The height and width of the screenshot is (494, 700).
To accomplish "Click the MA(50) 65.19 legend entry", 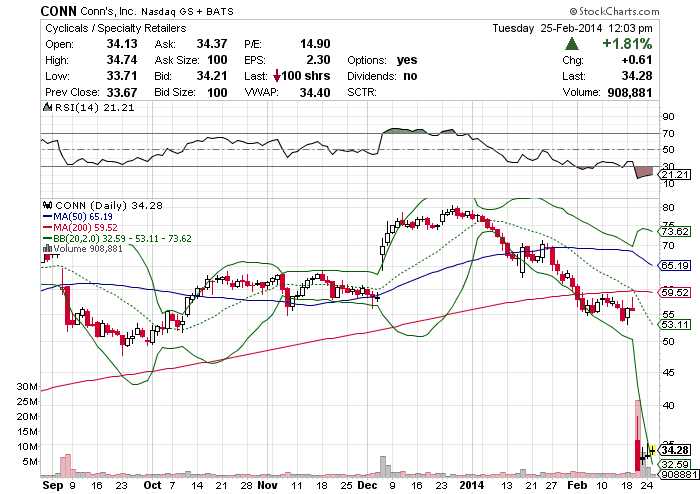I will tap(78, 217).
